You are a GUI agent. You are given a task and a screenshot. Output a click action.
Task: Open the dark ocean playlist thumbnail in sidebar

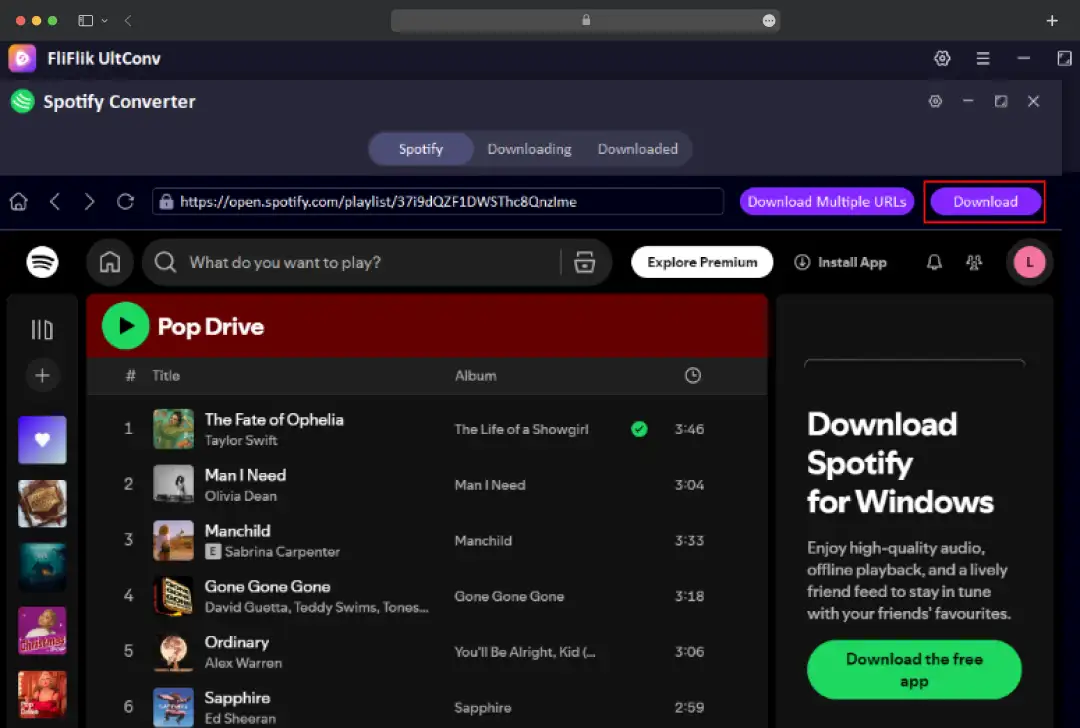pyautogui.click(x=42, y=567)
